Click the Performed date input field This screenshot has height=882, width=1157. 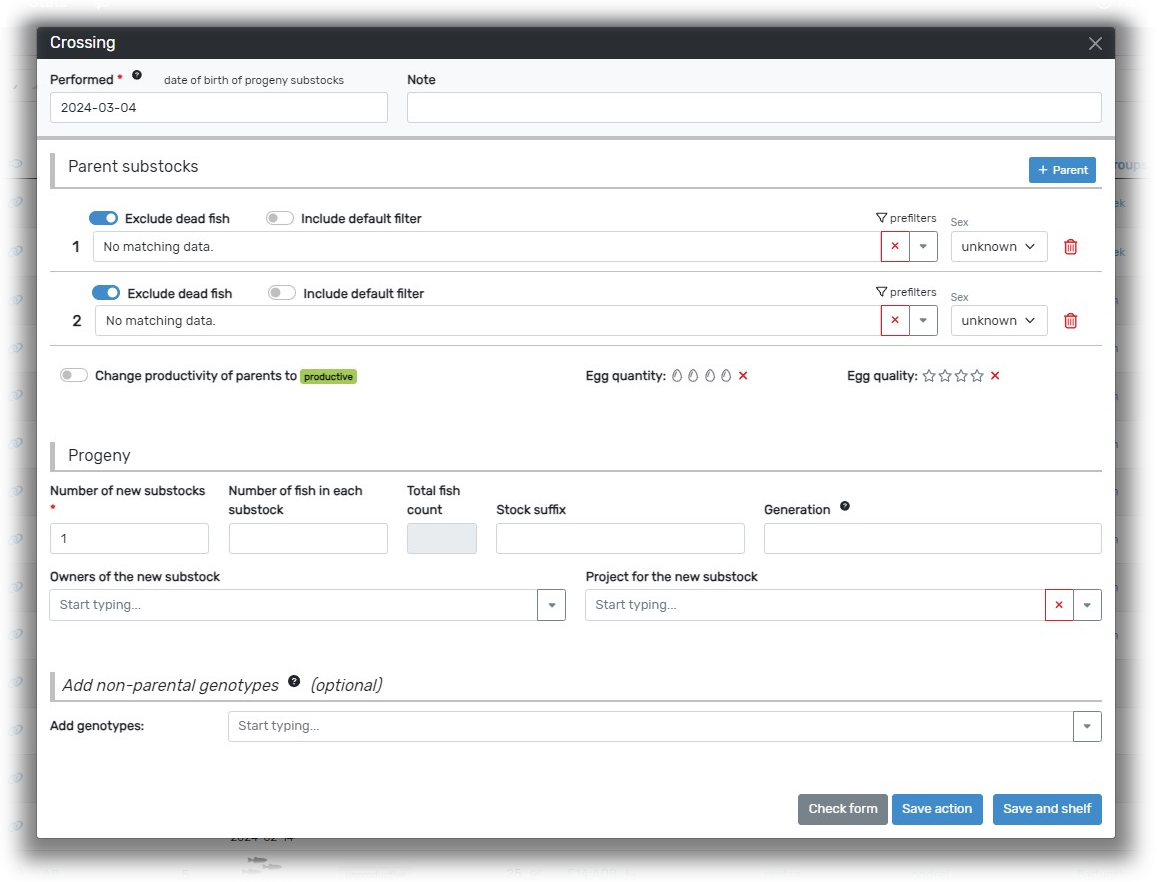218,108
